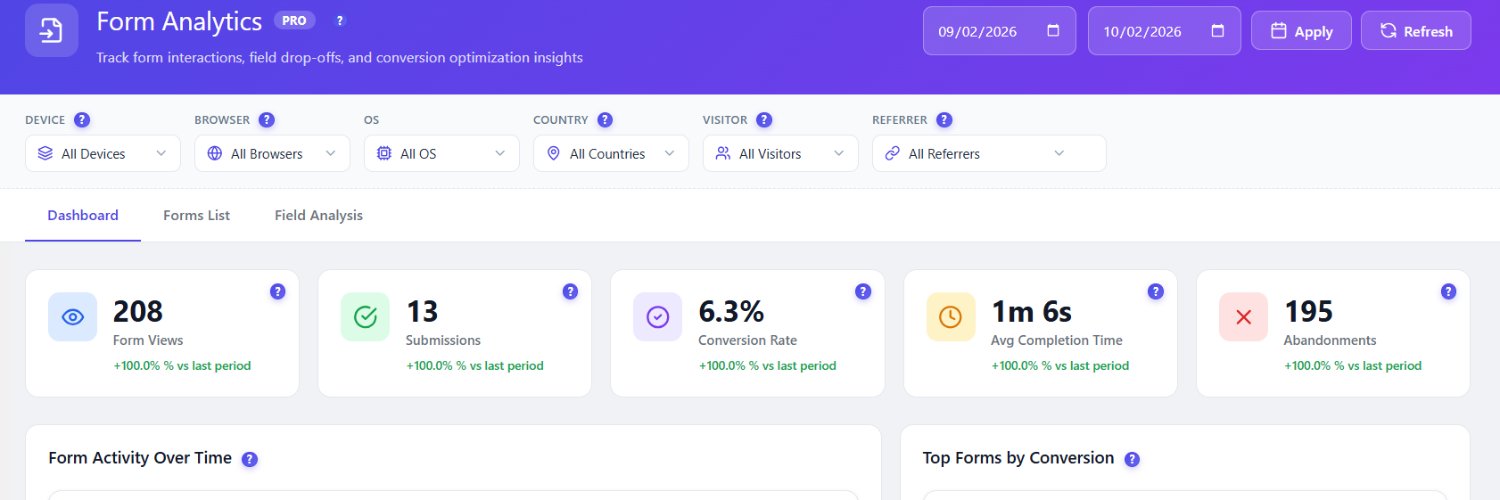Click the purple check icon on Conversion Rate card

[x=658, y=317]
